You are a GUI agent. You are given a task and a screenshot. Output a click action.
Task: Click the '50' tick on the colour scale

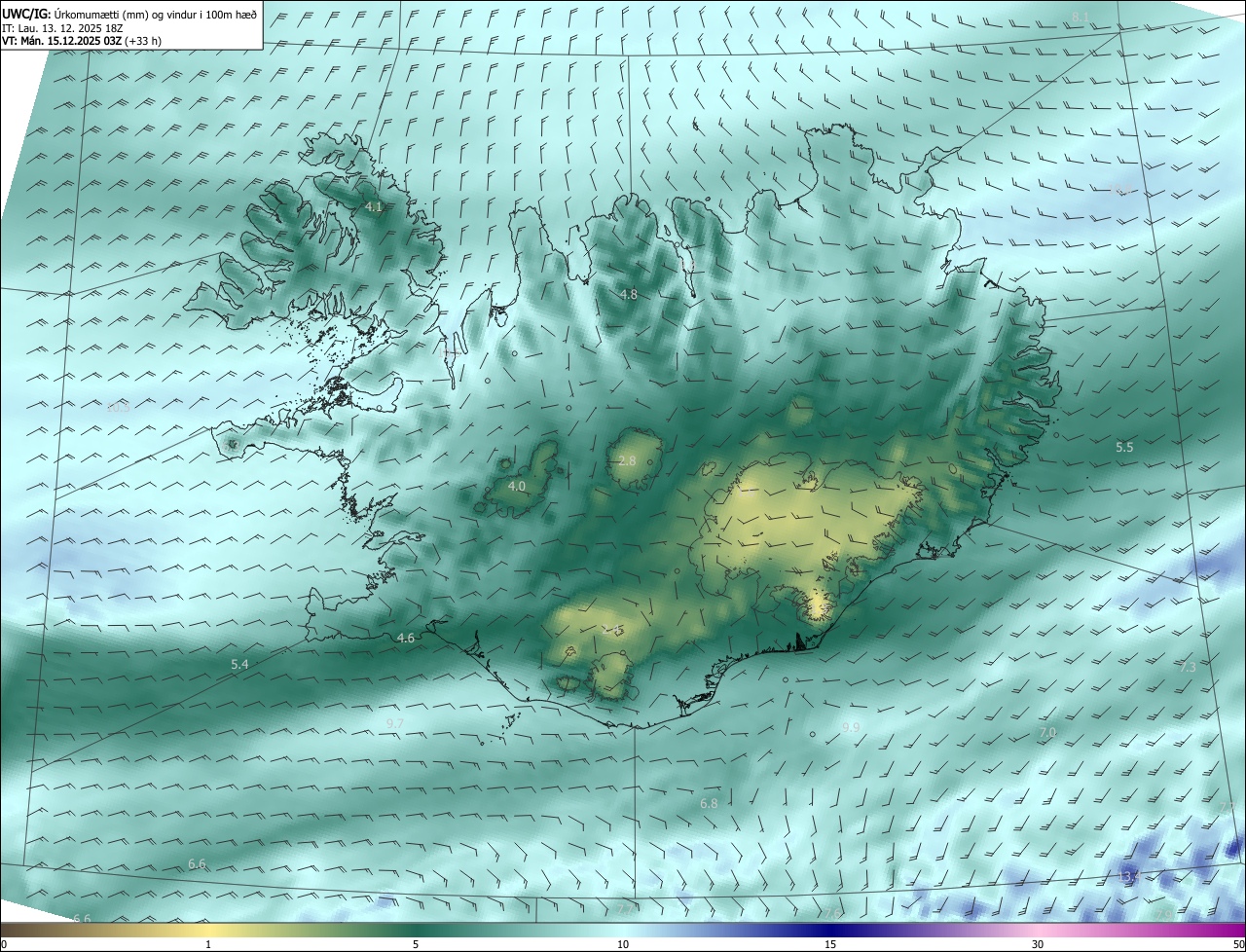1238,944
